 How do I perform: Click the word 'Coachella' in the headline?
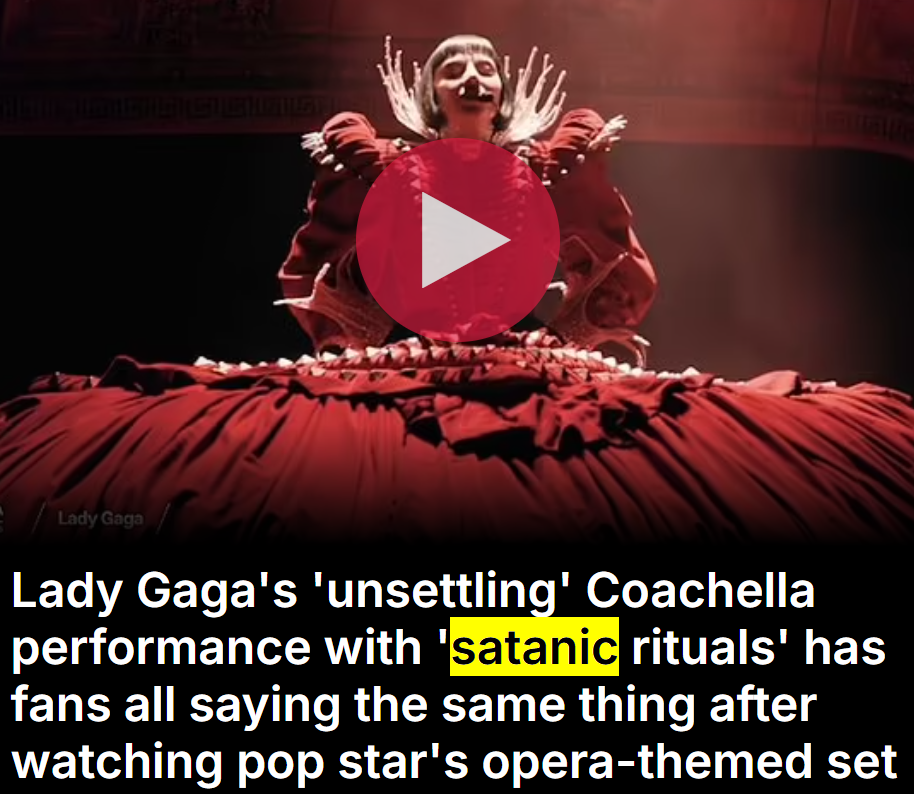(700, 591)
